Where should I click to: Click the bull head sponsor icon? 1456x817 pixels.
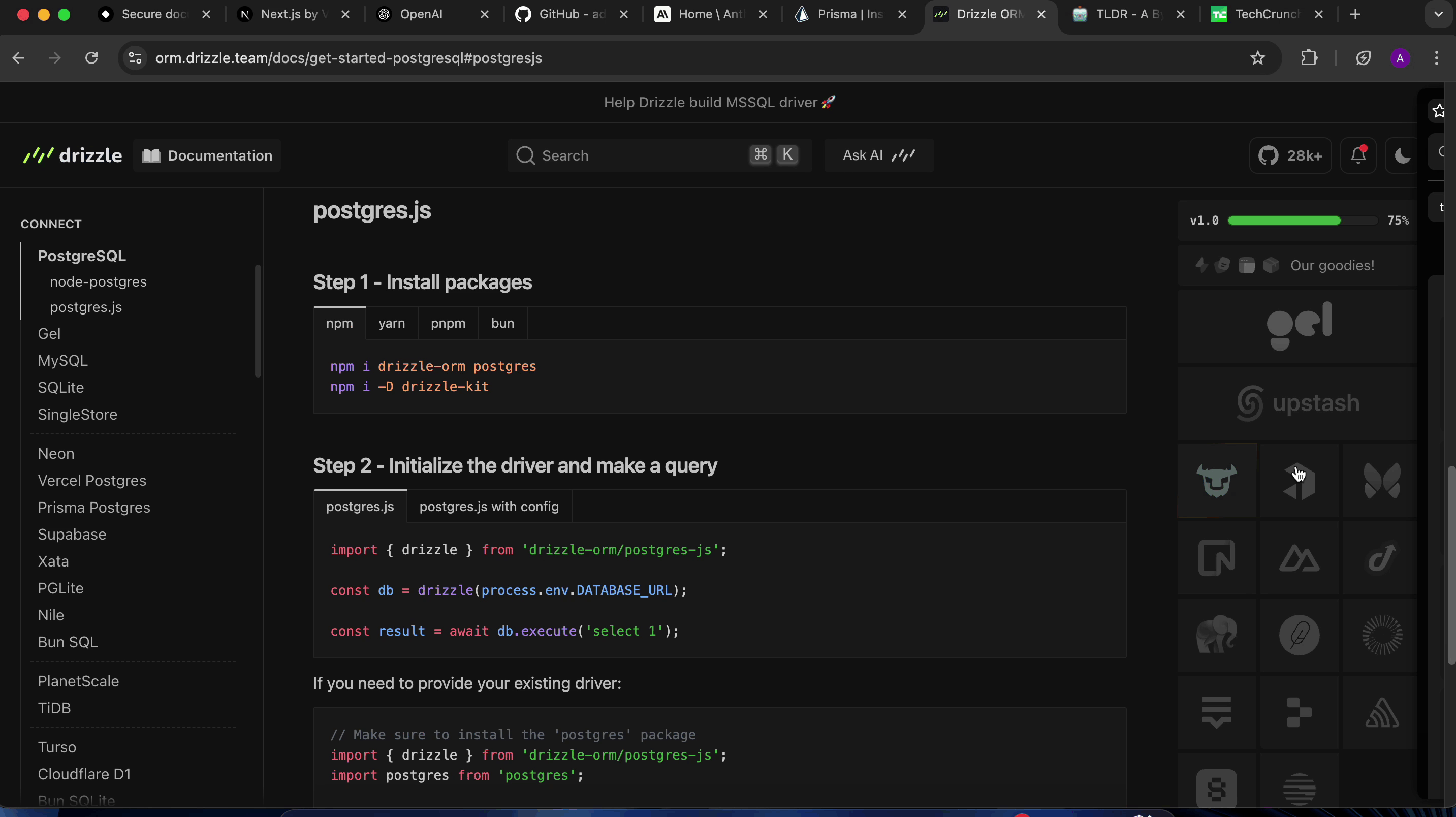[x=1217, y=481]
